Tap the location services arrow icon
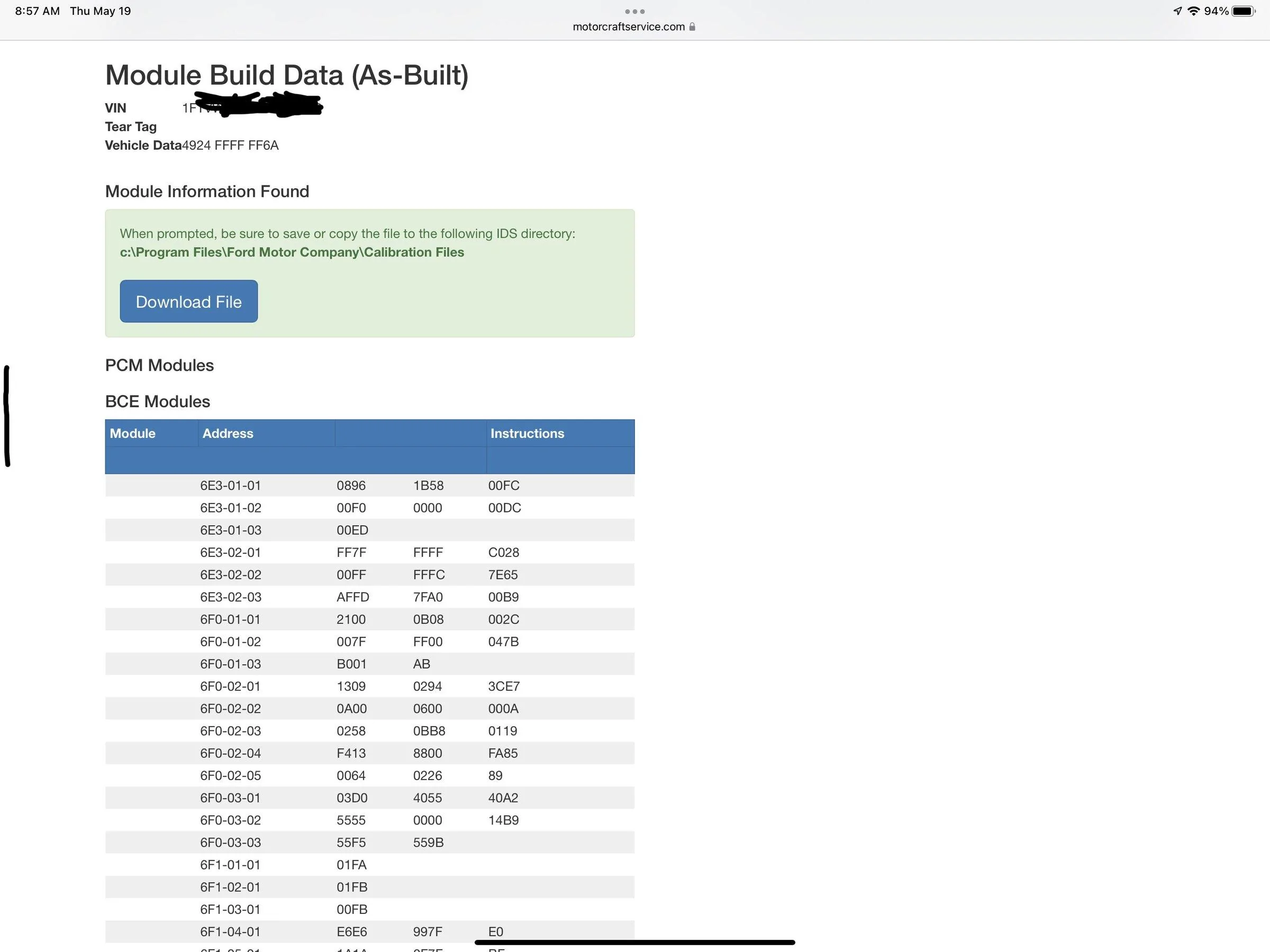This screenshot has width=1270, height=952. (1177, 11)
